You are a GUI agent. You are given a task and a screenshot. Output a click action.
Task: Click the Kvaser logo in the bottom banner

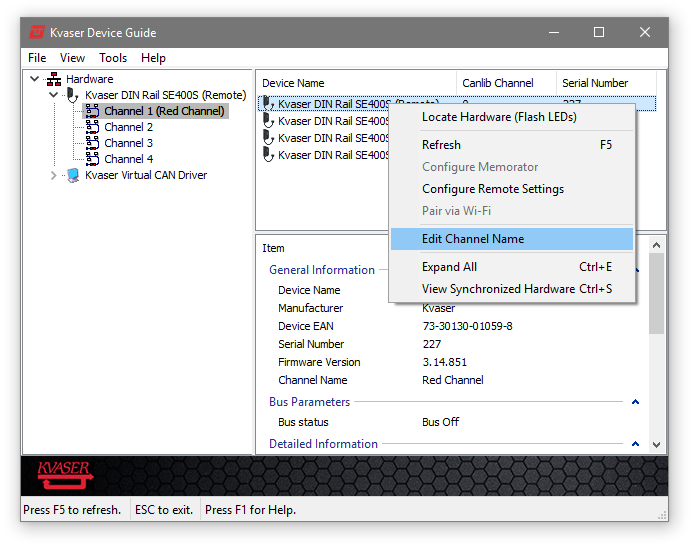click(65, 475)
